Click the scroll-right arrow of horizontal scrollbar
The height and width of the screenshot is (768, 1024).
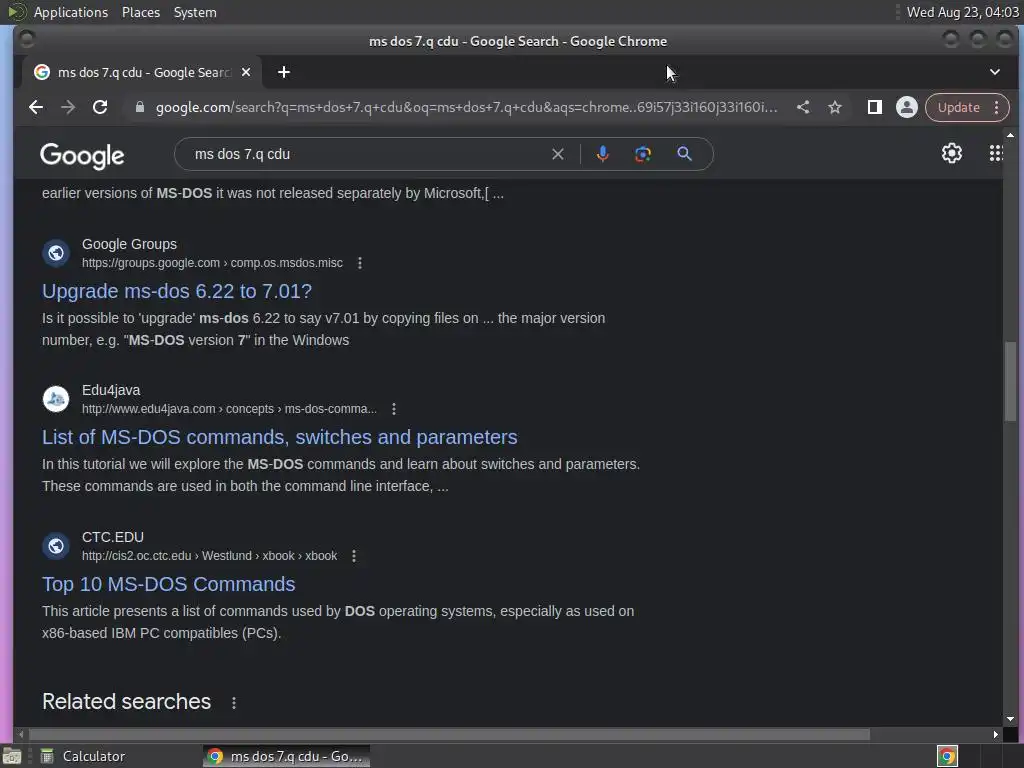click(995, 735)
